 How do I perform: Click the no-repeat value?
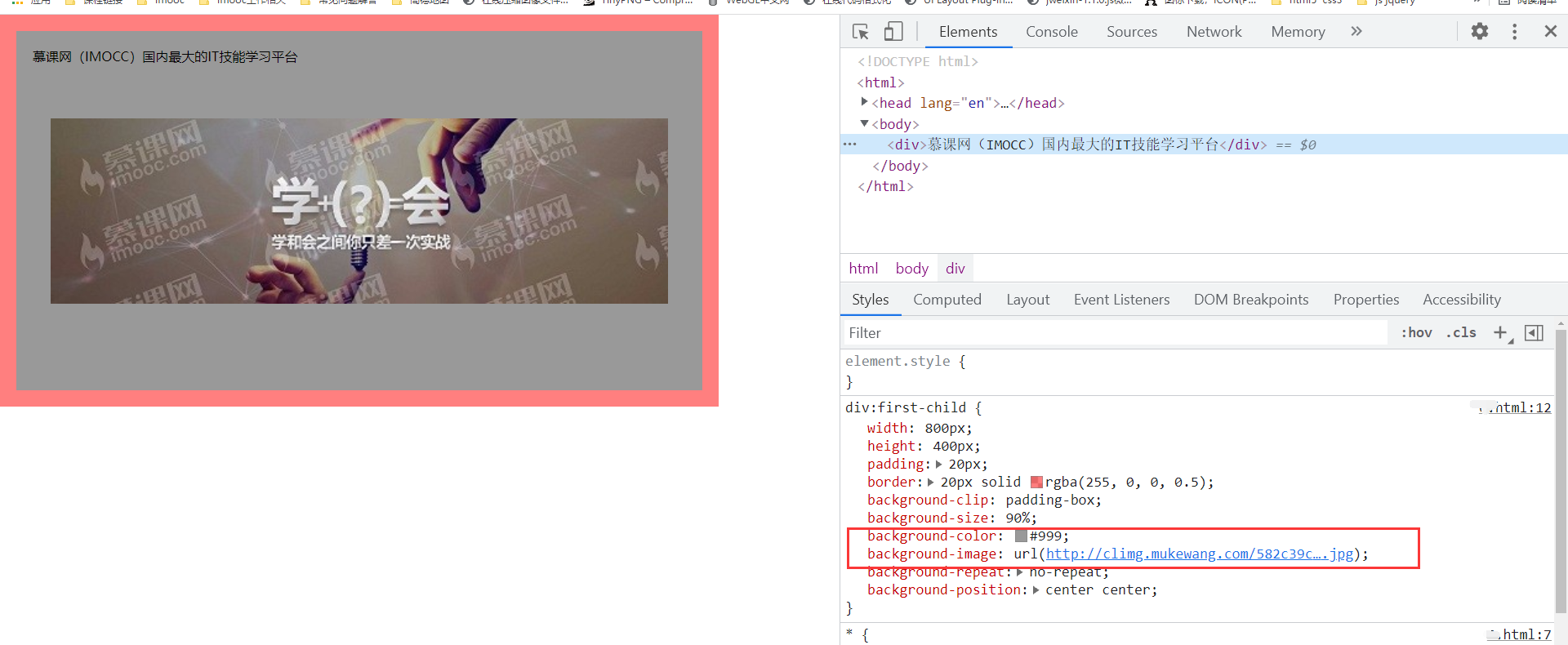pos(1065,572)
